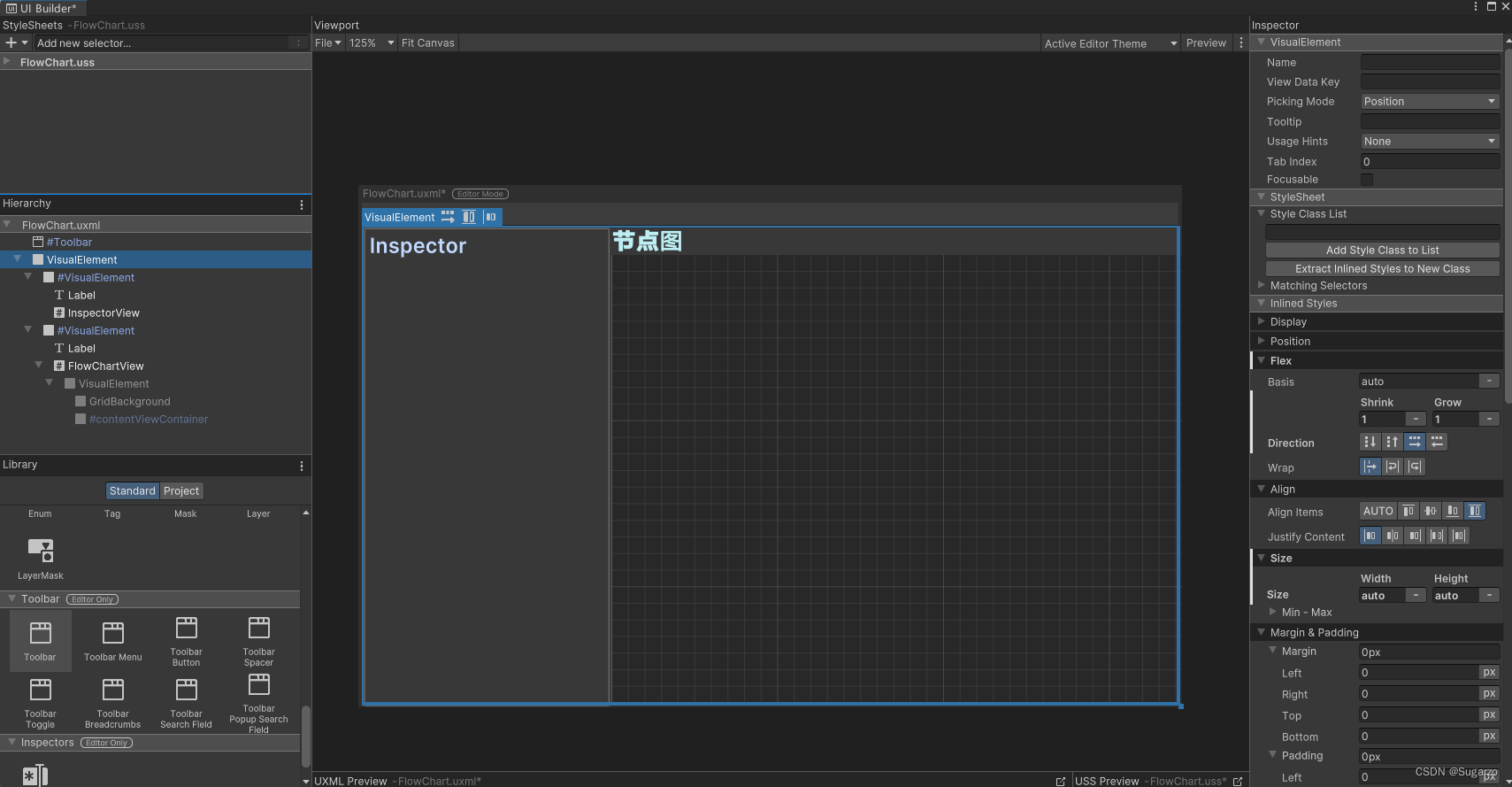This screenshot has width=1512, height=787.
Task: Switch Library to Project tab
Action: point(181,491)
